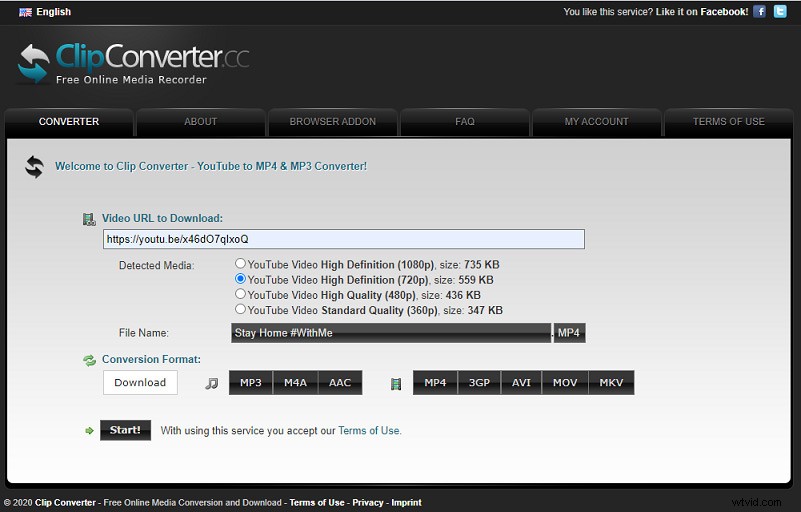The height and width of the screenshot is (512, 801).
Task: Select the 480p High Quality option
Action: (240, 294)
